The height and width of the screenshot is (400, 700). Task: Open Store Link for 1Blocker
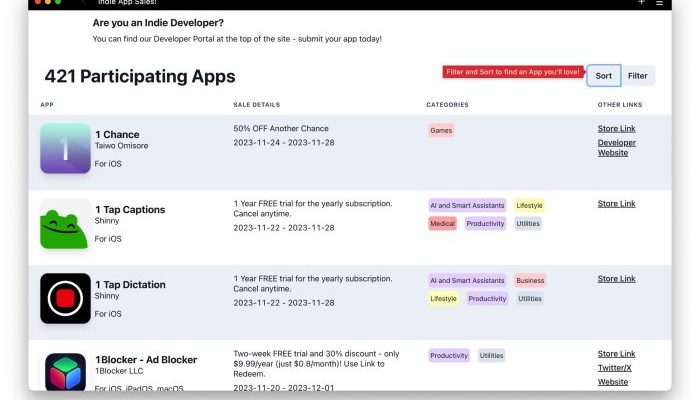click(x=617, y=354)
